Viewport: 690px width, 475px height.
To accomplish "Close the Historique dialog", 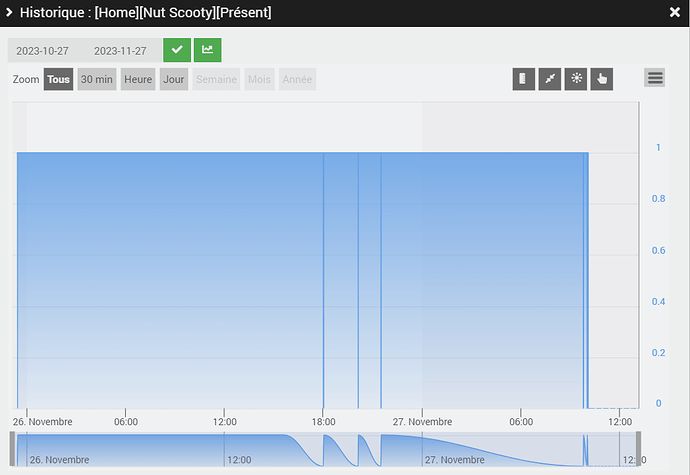I will coord(675,12).
